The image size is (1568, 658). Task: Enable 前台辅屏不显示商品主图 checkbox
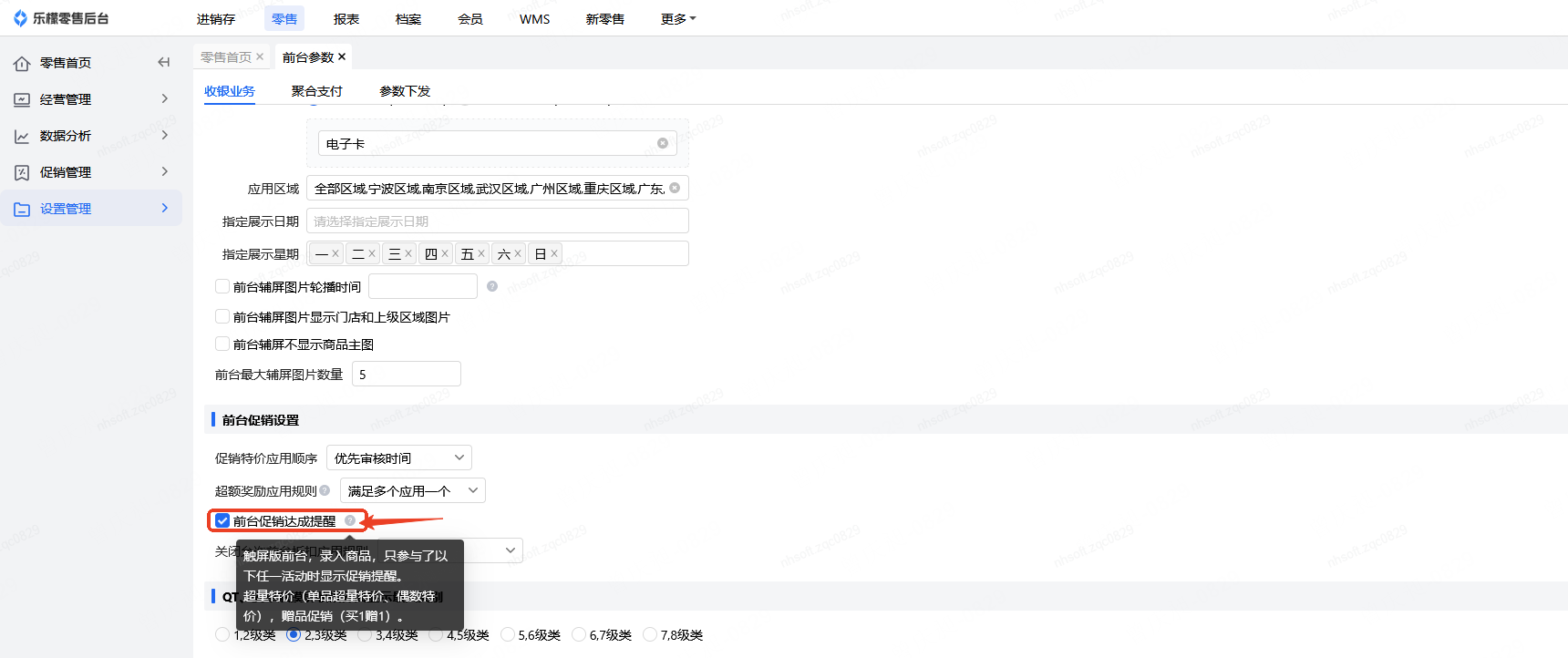pos(222,344)
